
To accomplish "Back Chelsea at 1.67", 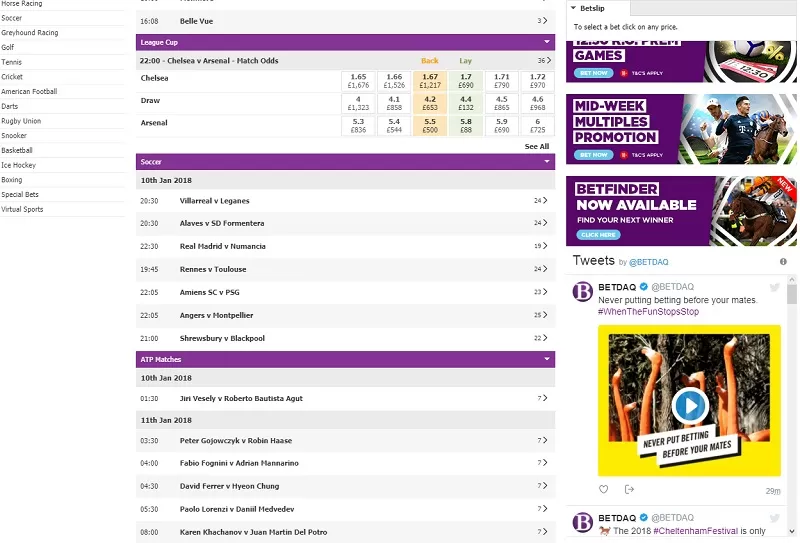I will tap(430, 81).
